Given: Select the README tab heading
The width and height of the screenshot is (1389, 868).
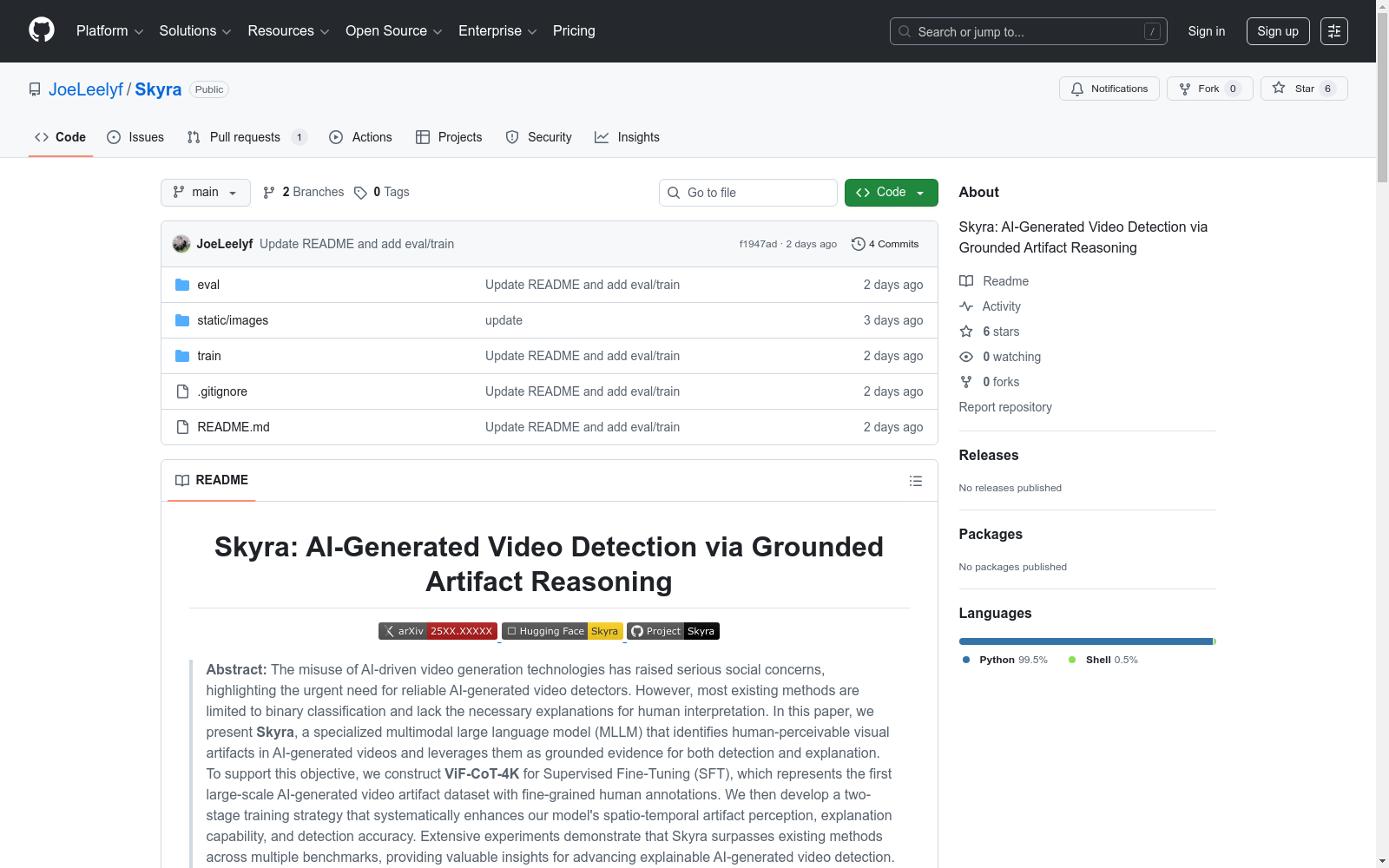Looking at the screenshot, I should click(212, 480).
